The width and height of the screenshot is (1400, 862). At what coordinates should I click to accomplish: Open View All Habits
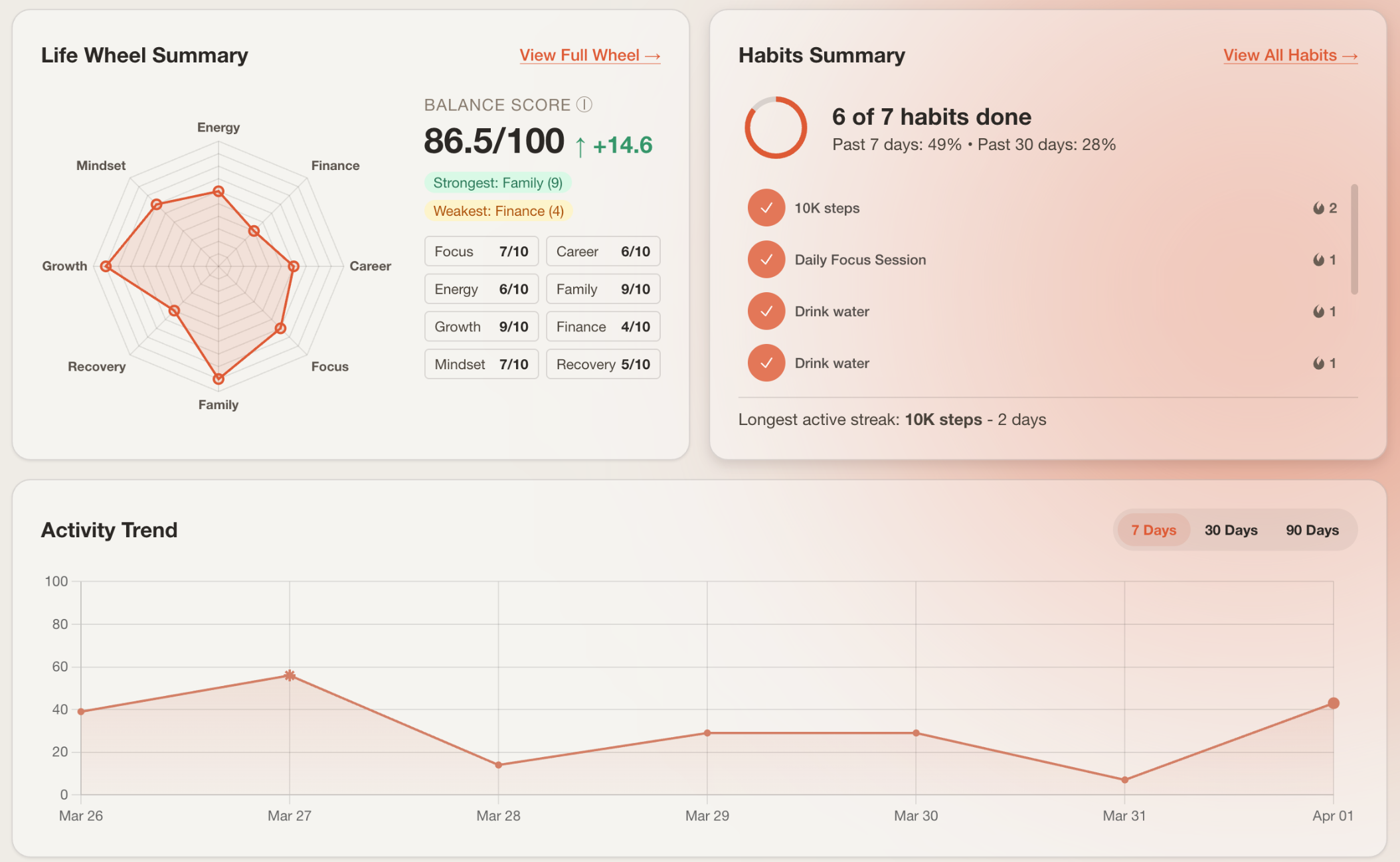[x=1289, y=55]
